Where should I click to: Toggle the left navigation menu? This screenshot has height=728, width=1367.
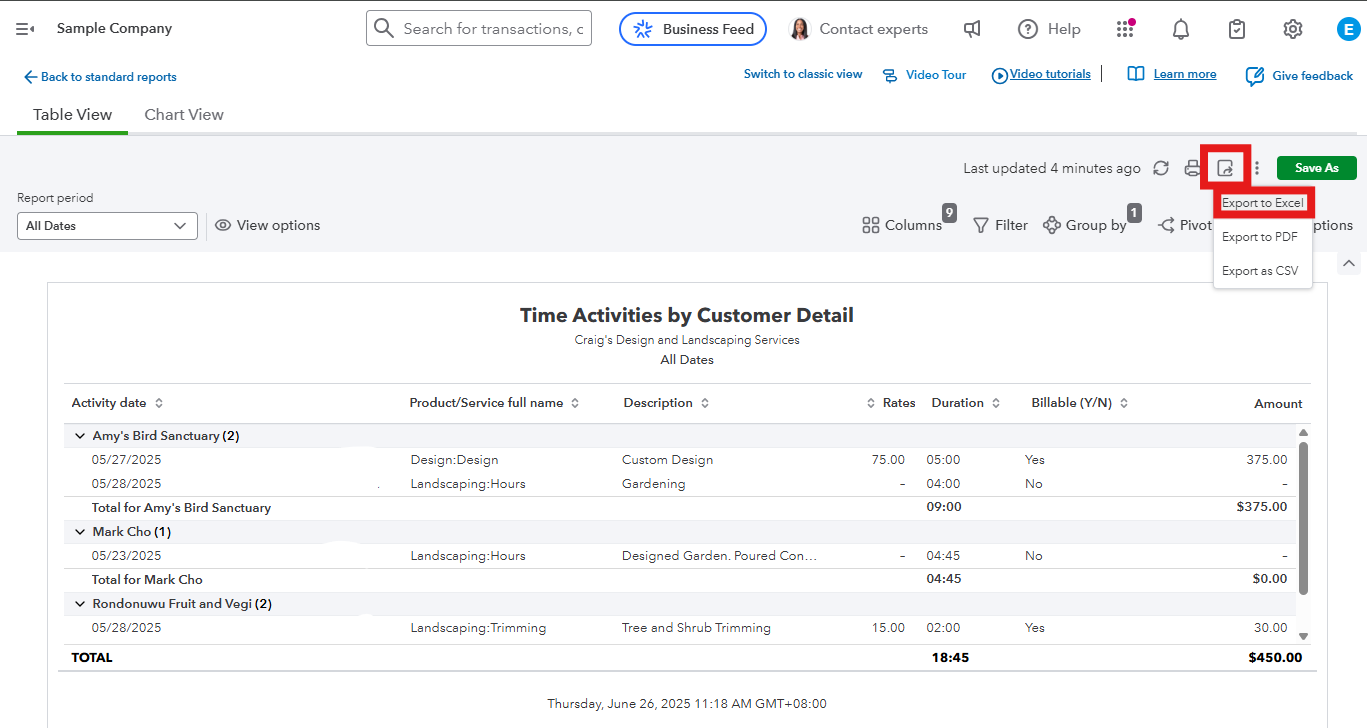25,29
